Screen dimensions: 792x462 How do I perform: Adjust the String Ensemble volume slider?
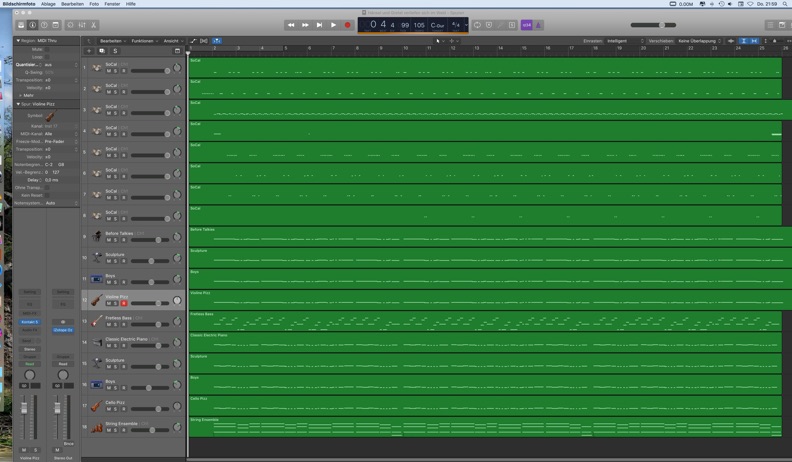point(150,430)
